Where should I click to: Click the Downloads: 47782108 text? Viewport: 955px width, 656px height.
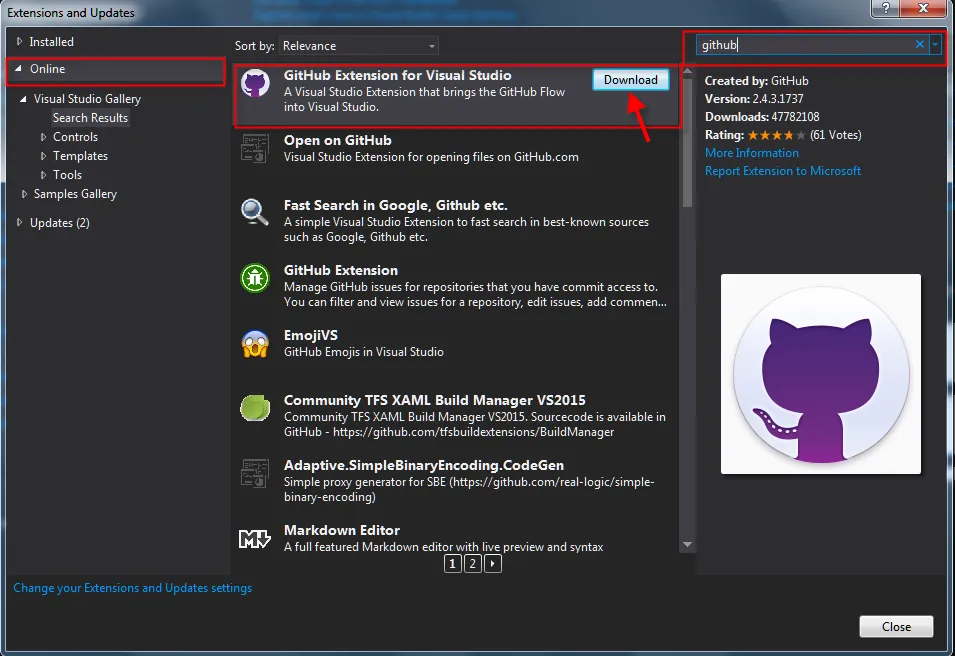(762, 117)
